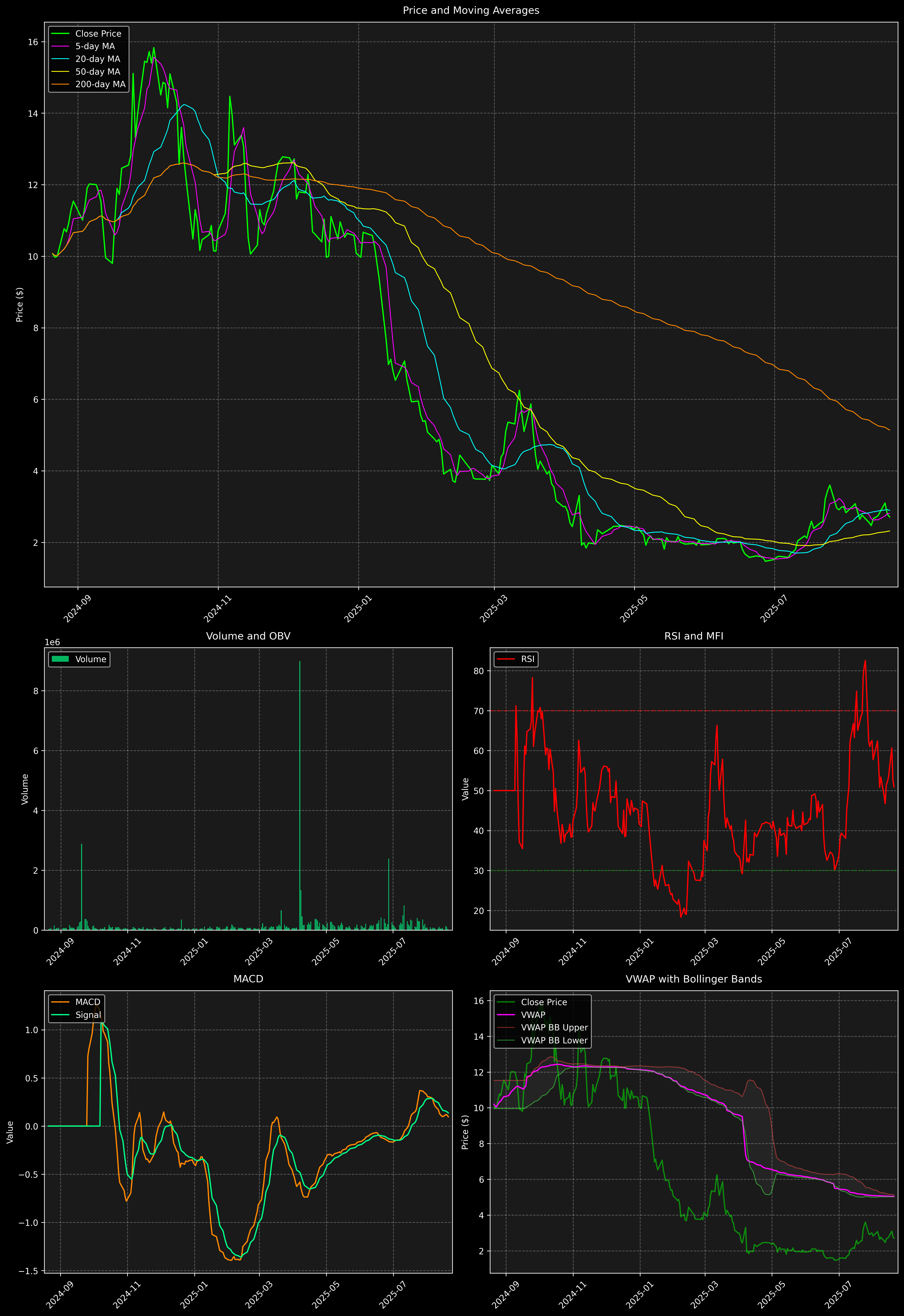This screenshot has height=1316, width=904.
Task: Click the RSI legend entry
Action: 527,659
